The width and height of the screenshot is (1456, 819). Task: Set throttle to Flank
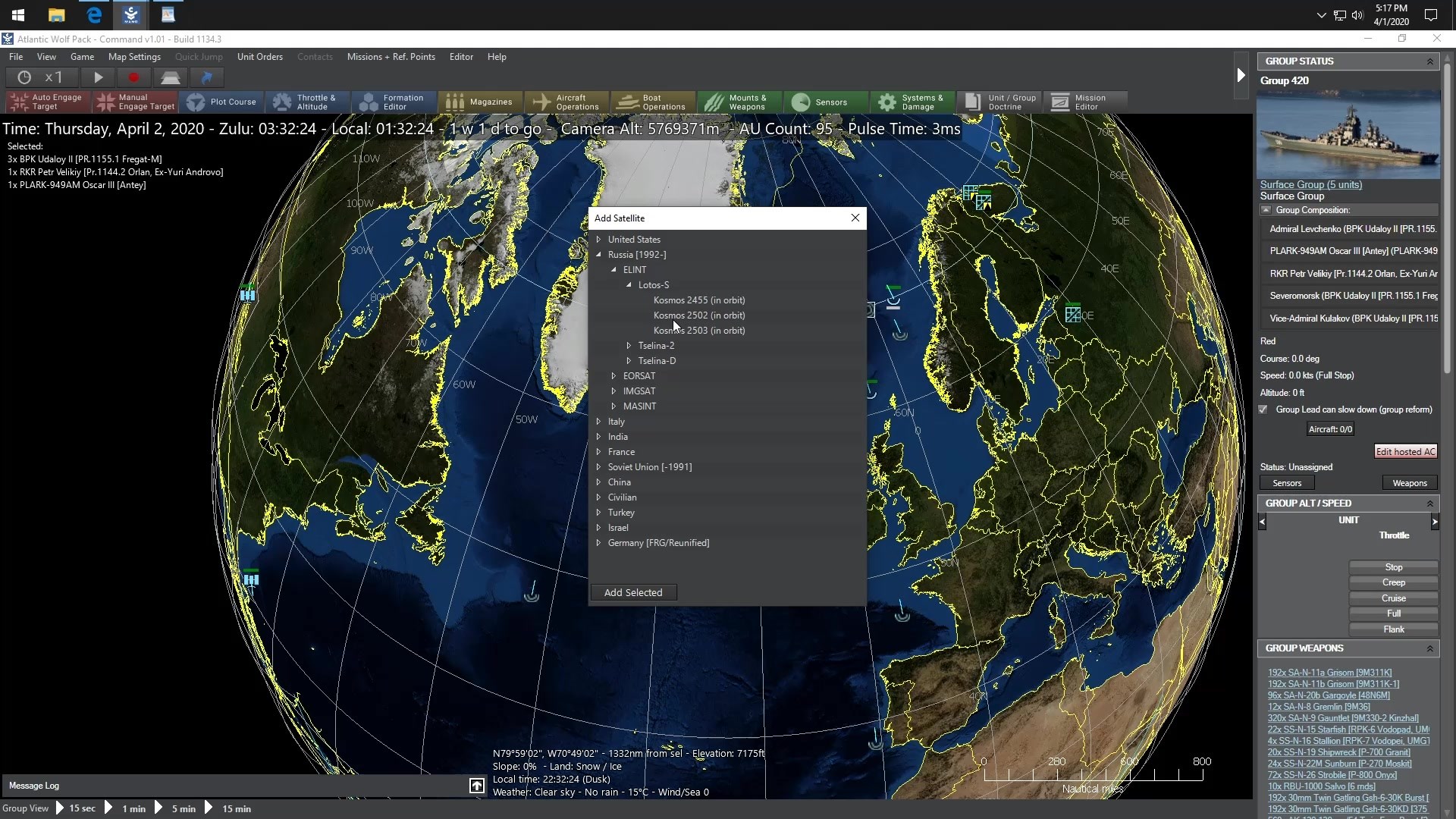click(1394, 629)
